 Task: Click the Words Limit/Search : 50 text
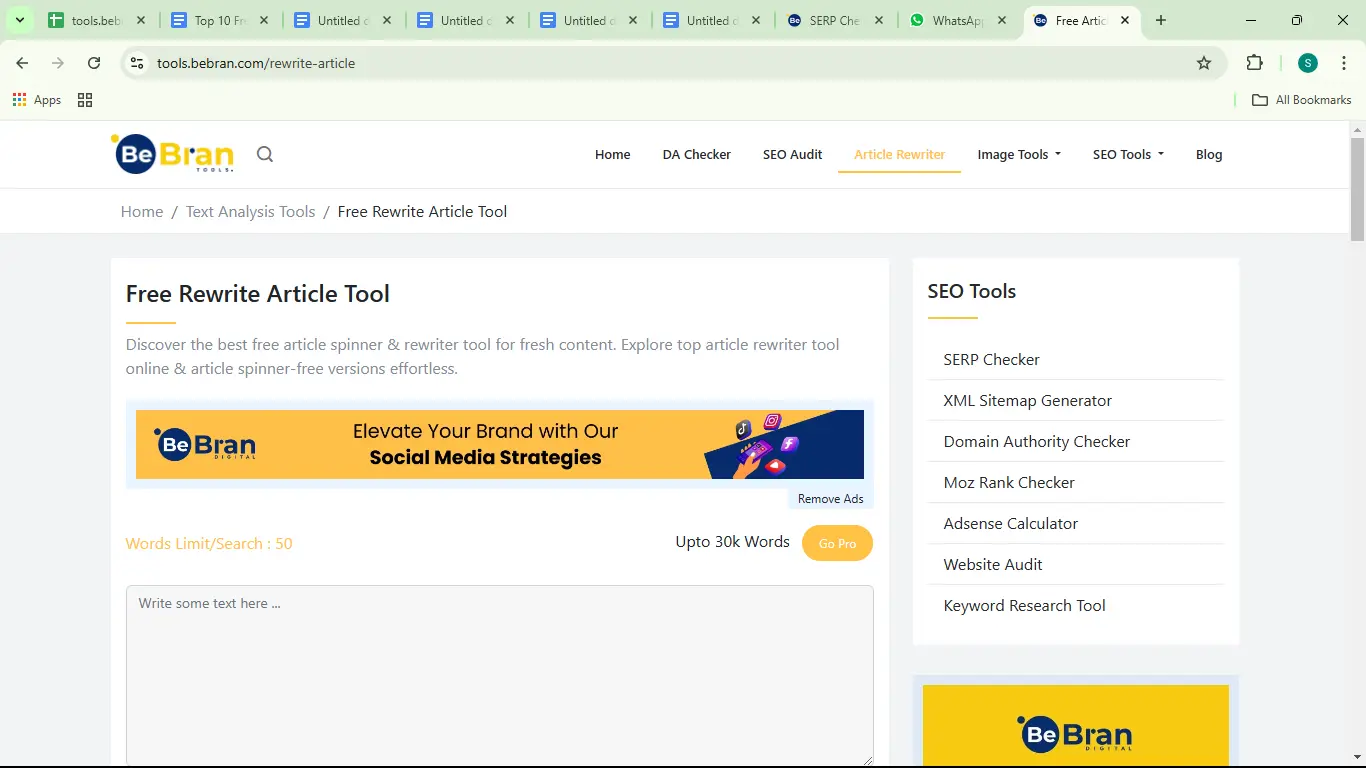tap(209, 543)
